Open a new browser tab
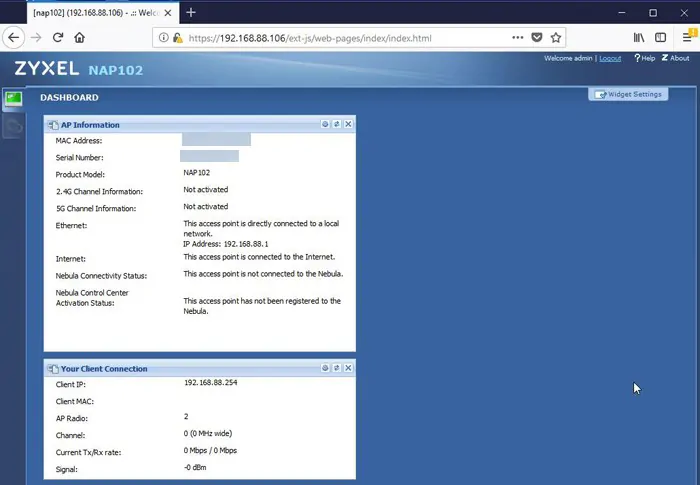 coord(190,12)
